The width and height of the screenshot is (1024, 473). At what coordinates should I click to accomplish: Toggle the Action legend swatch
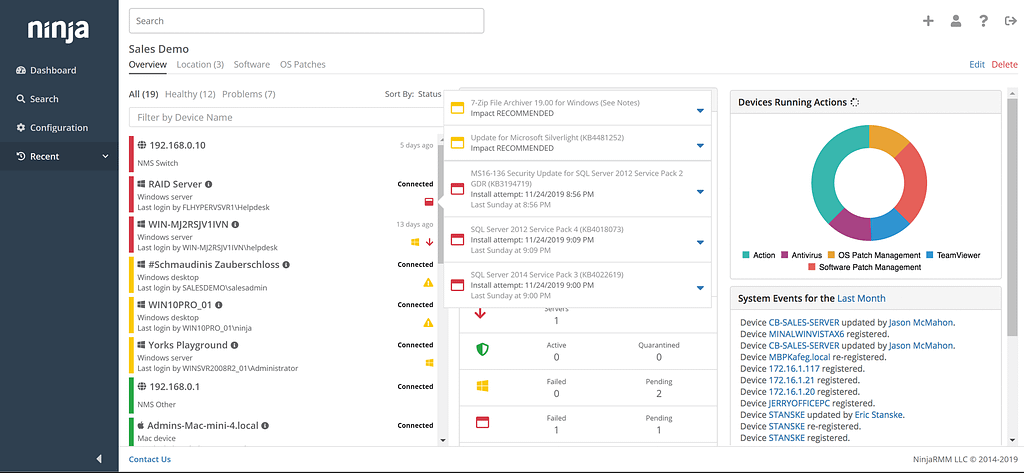(x=746, y=255)
